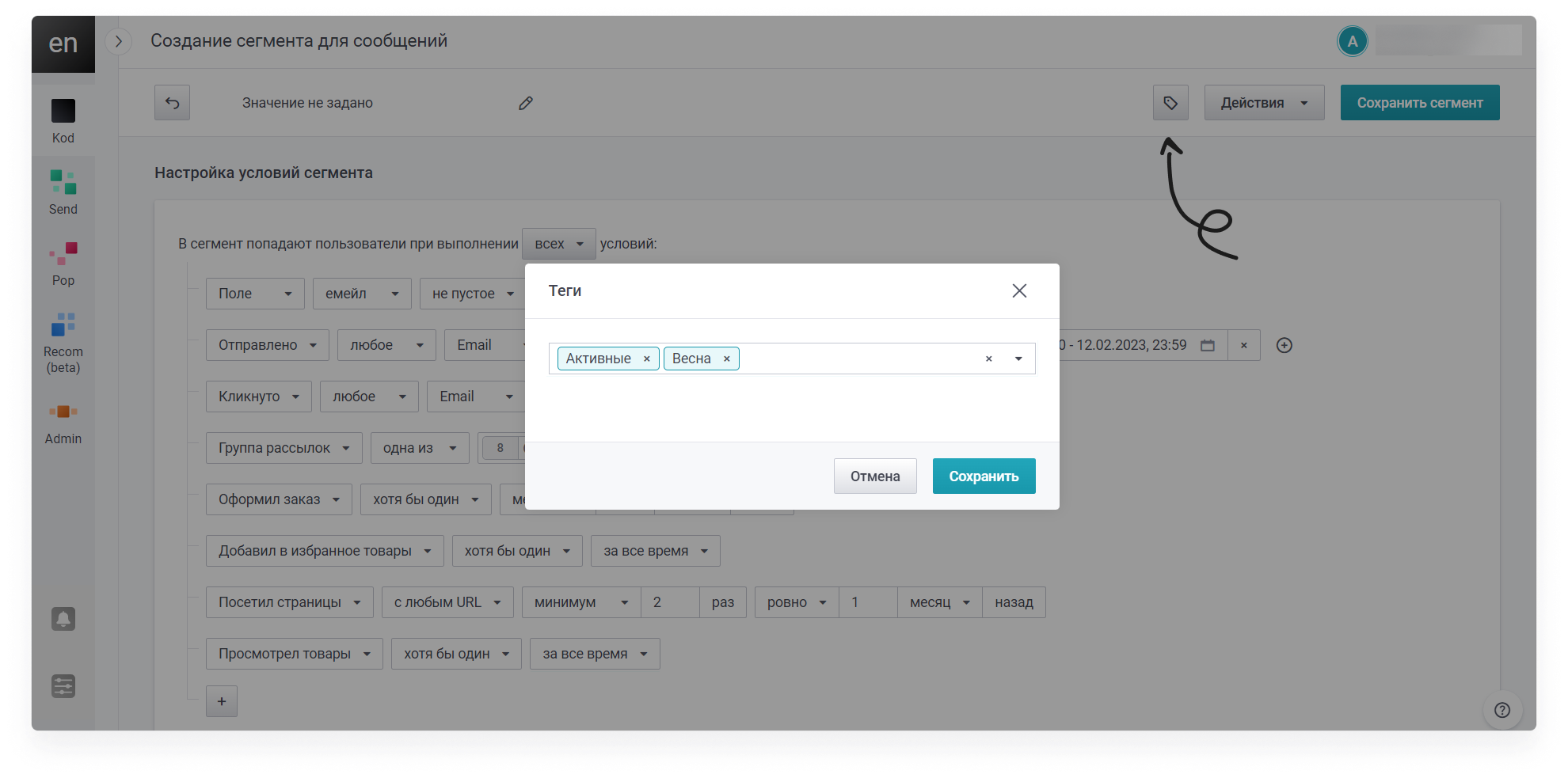
Task: Open help question mark icon
Action: pos(1502,710)
